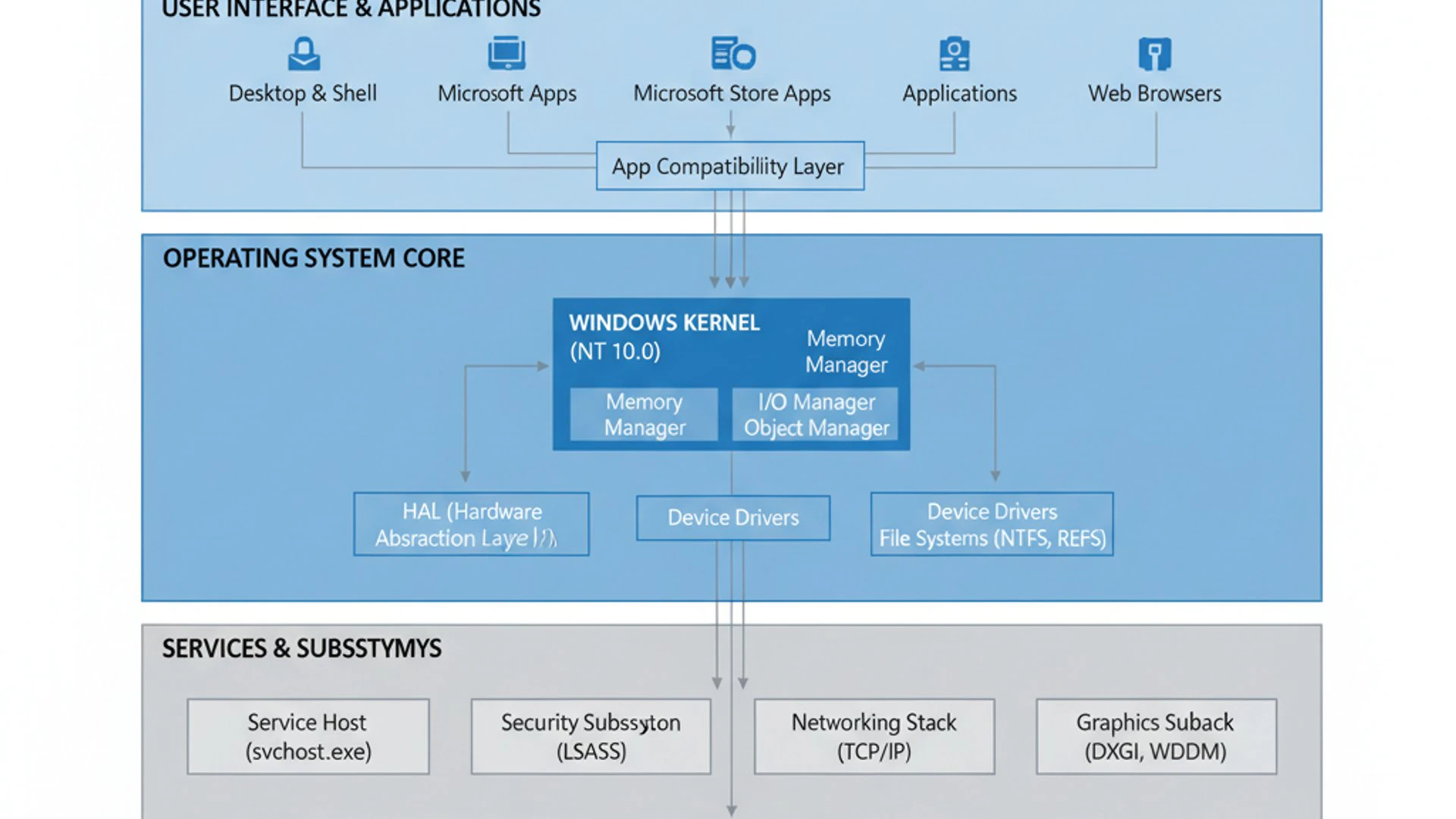Click the Applications icon
This screenshot has height=819, width=1456.
click(954, 54)
